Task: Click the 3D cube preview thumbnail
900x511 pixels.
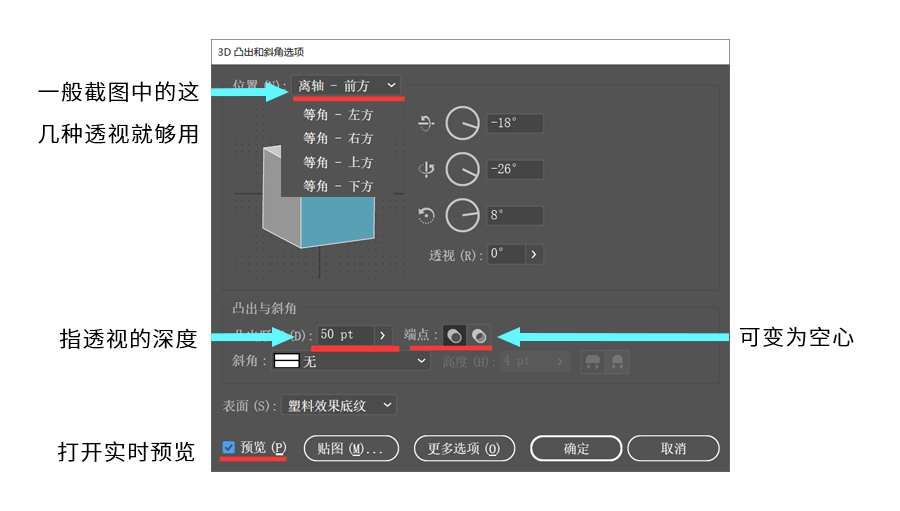Action: coord(319,196)
